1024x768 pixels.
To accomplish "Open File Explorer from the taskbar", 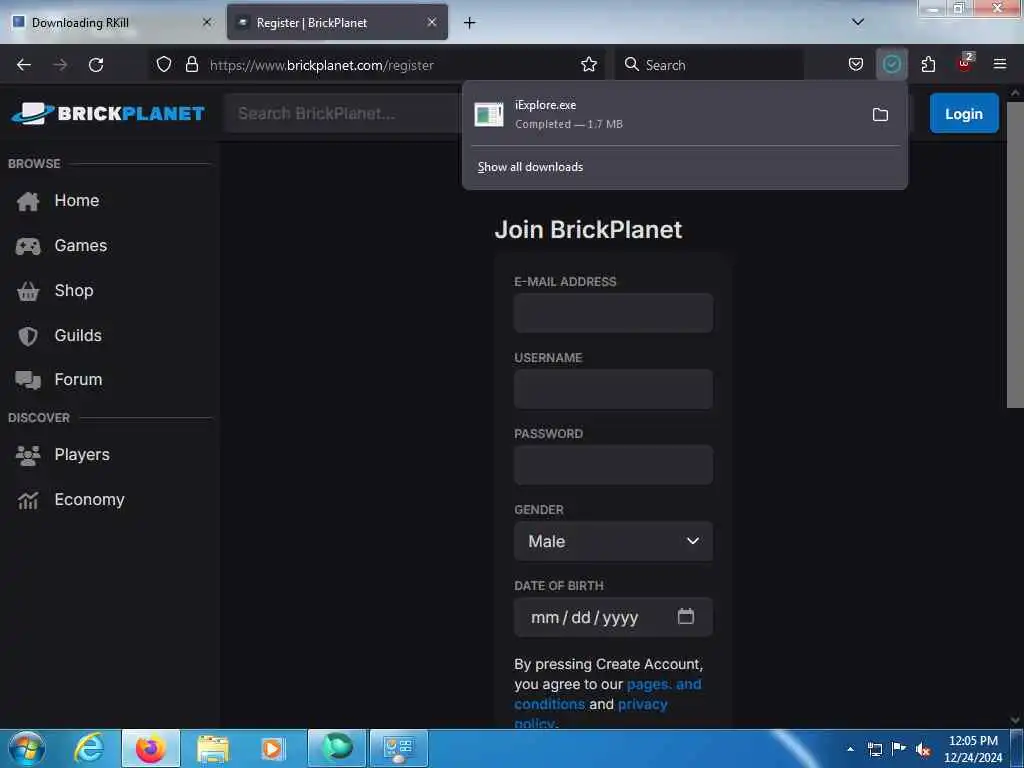I will click(213, 748).
